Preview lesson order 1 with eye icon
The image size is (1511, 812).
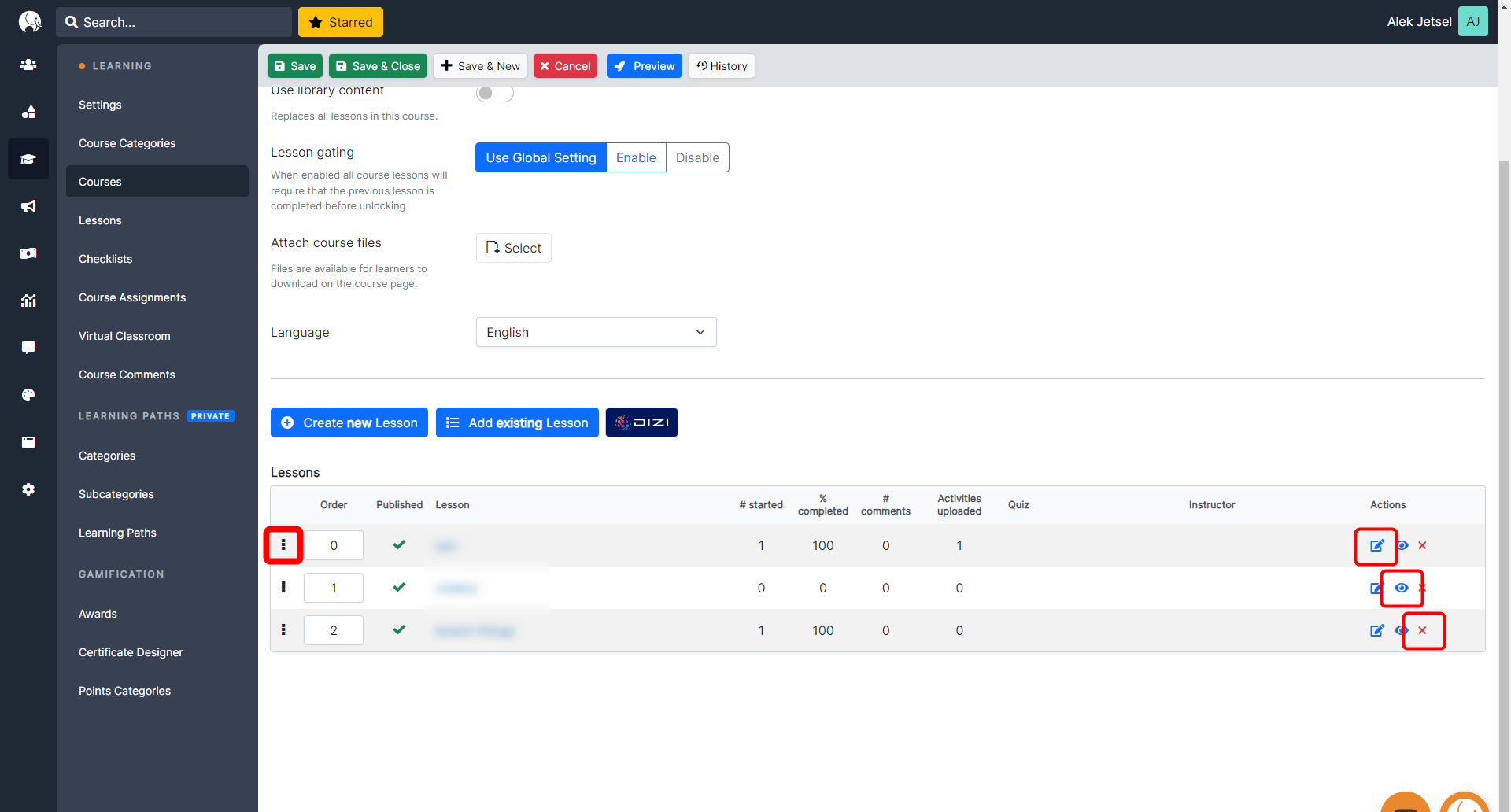tap(1402, 588)
